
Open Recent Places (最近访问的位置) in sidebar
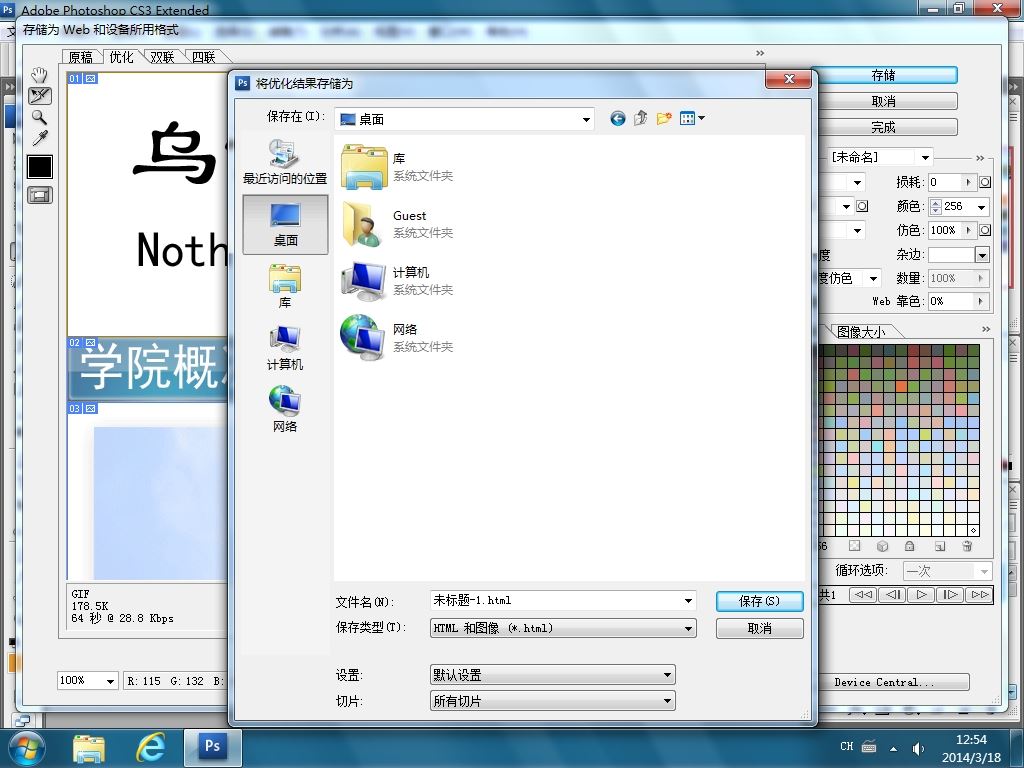tap(285, 161)
